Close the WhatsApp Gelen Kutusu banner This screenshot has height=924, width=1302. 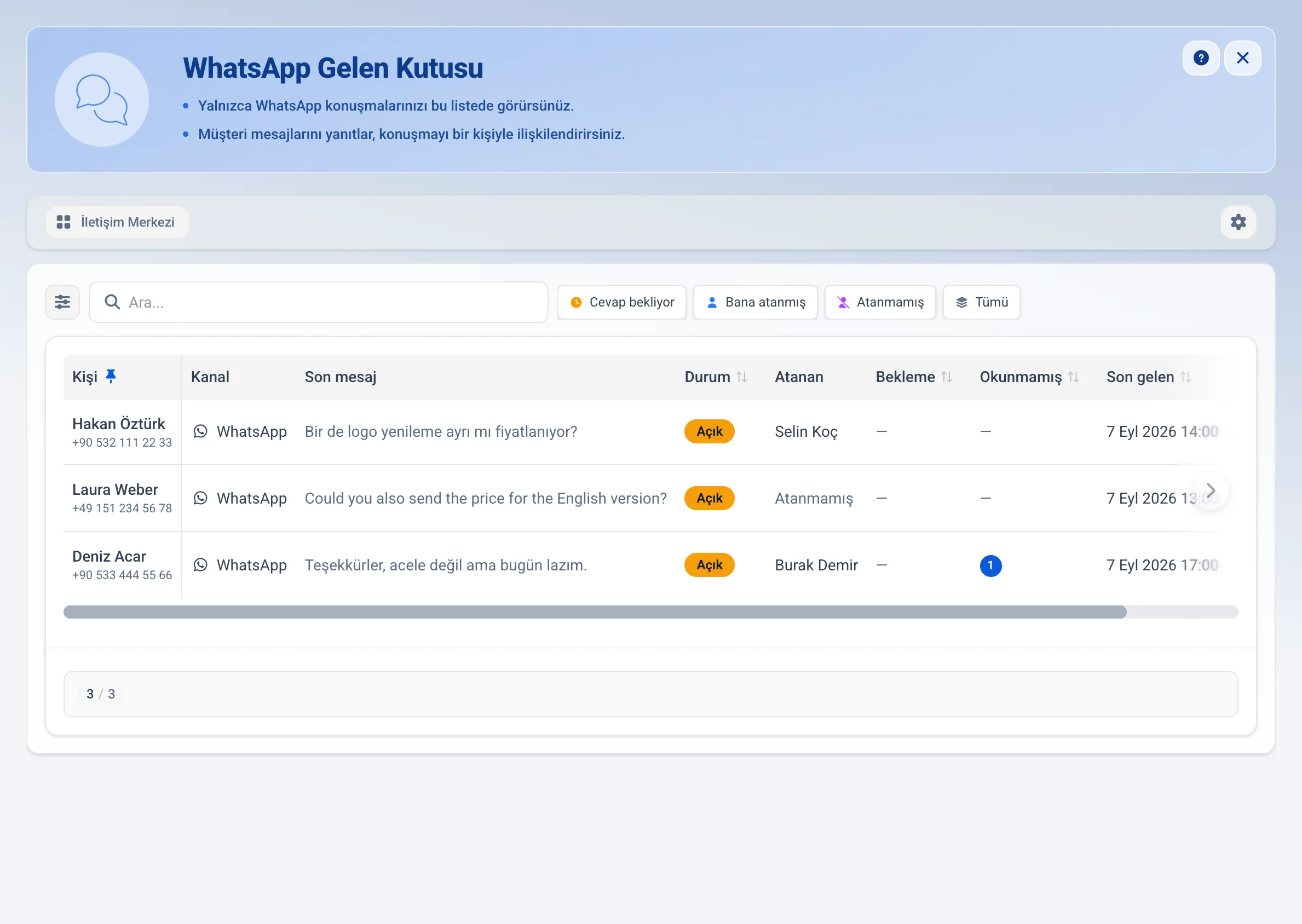1243,58
